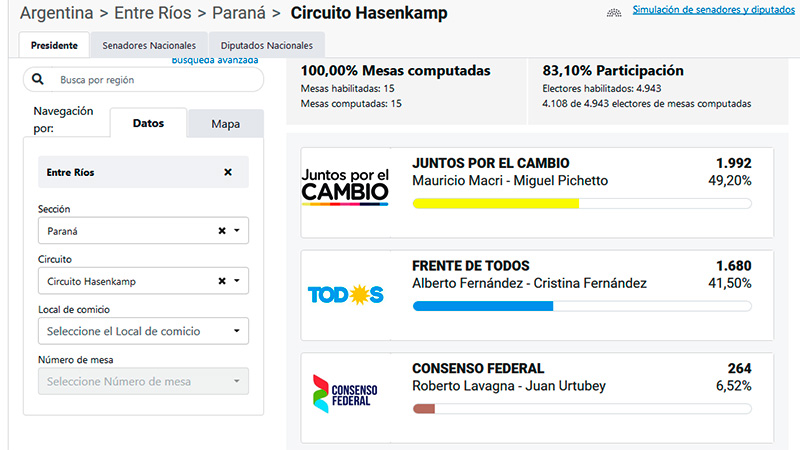Open Simulación de senadores y diputados link
The image size is (800, 450).
point(713,10)
